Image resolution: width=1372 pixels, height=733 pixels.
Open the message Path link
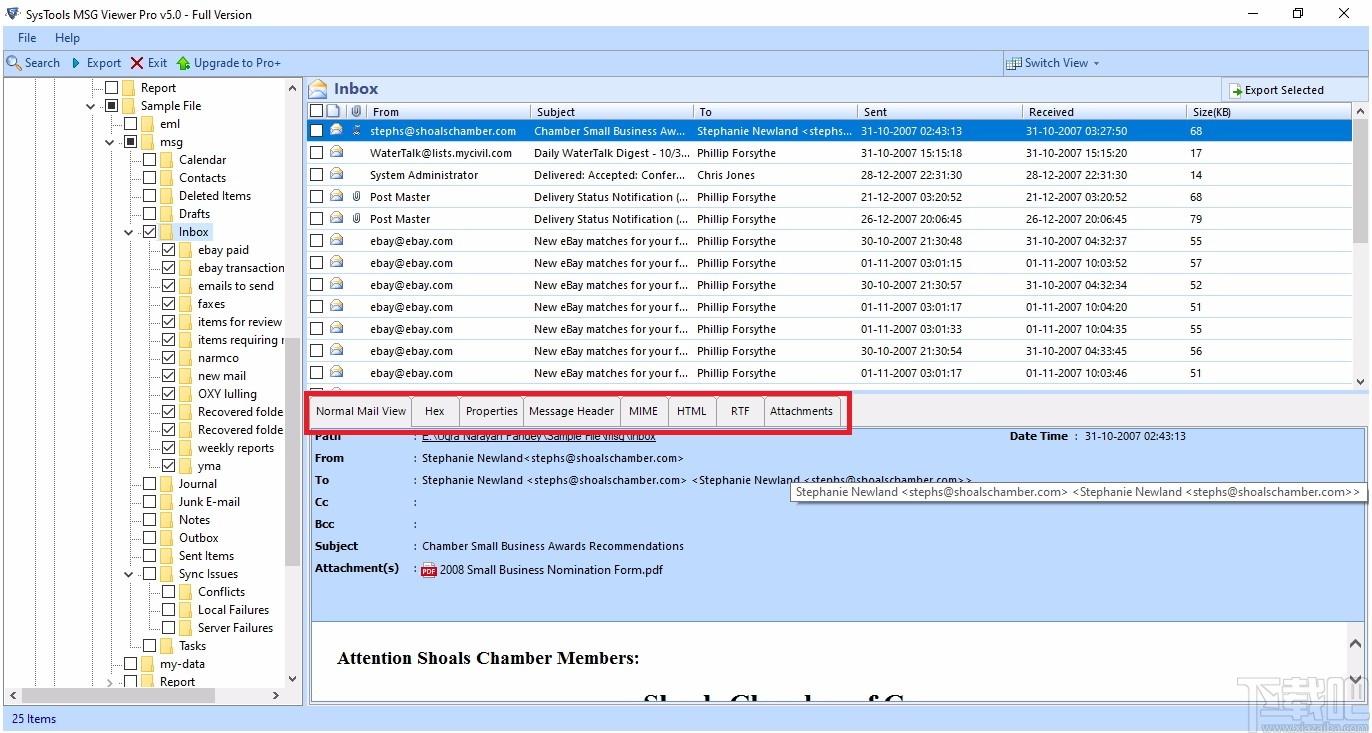(x=539, y=436)
